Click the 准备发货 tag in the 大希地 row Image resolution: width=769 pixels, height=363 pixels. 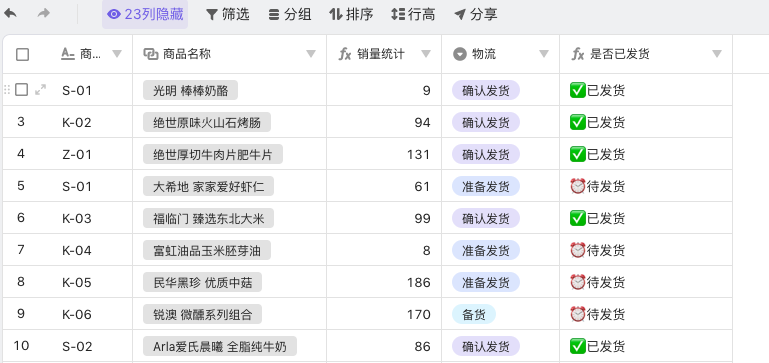(486, 186)
